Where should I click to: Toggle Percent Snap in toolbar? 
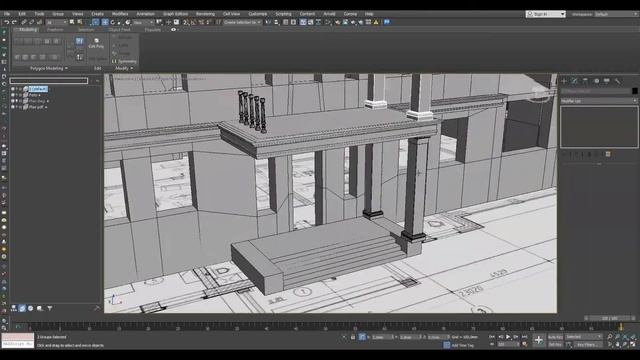point(201,22)
